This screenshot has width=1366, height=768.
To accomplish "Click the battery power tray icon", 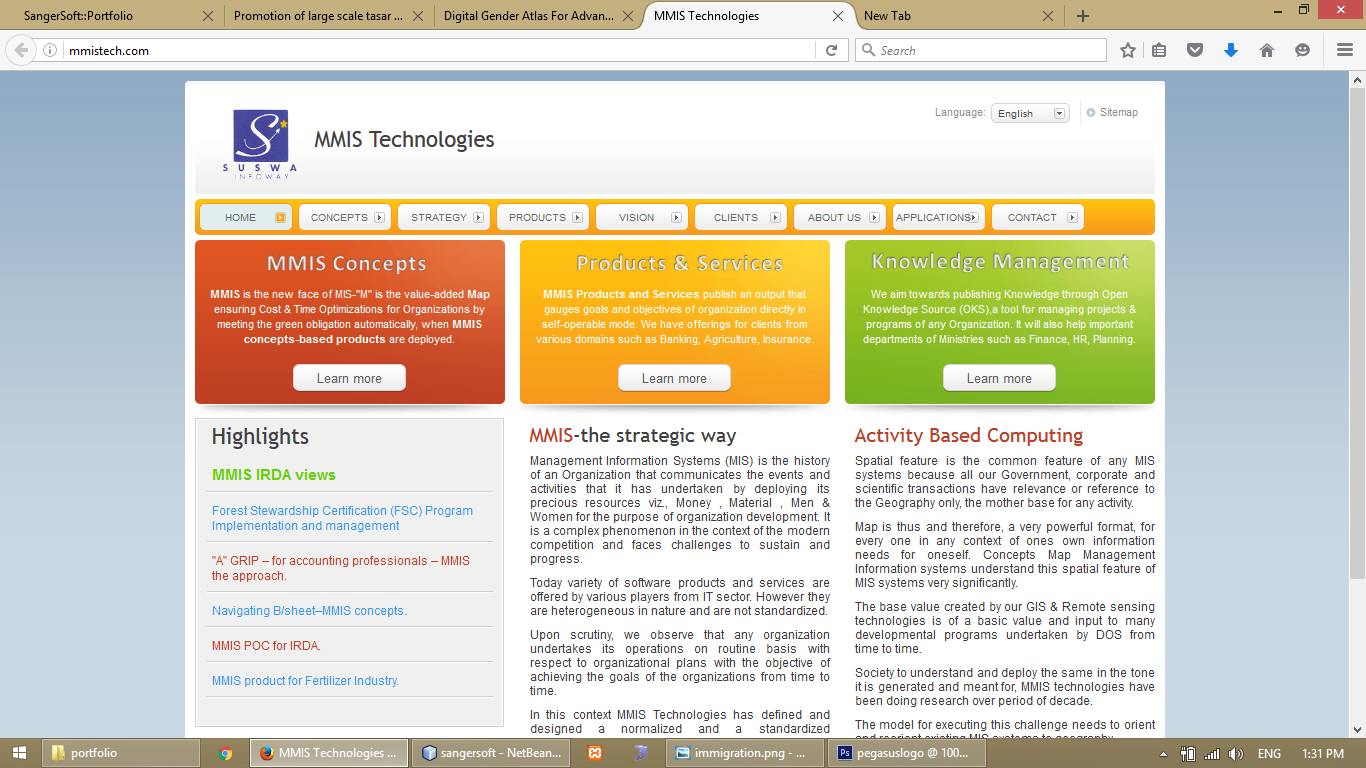I will 1188,754.
